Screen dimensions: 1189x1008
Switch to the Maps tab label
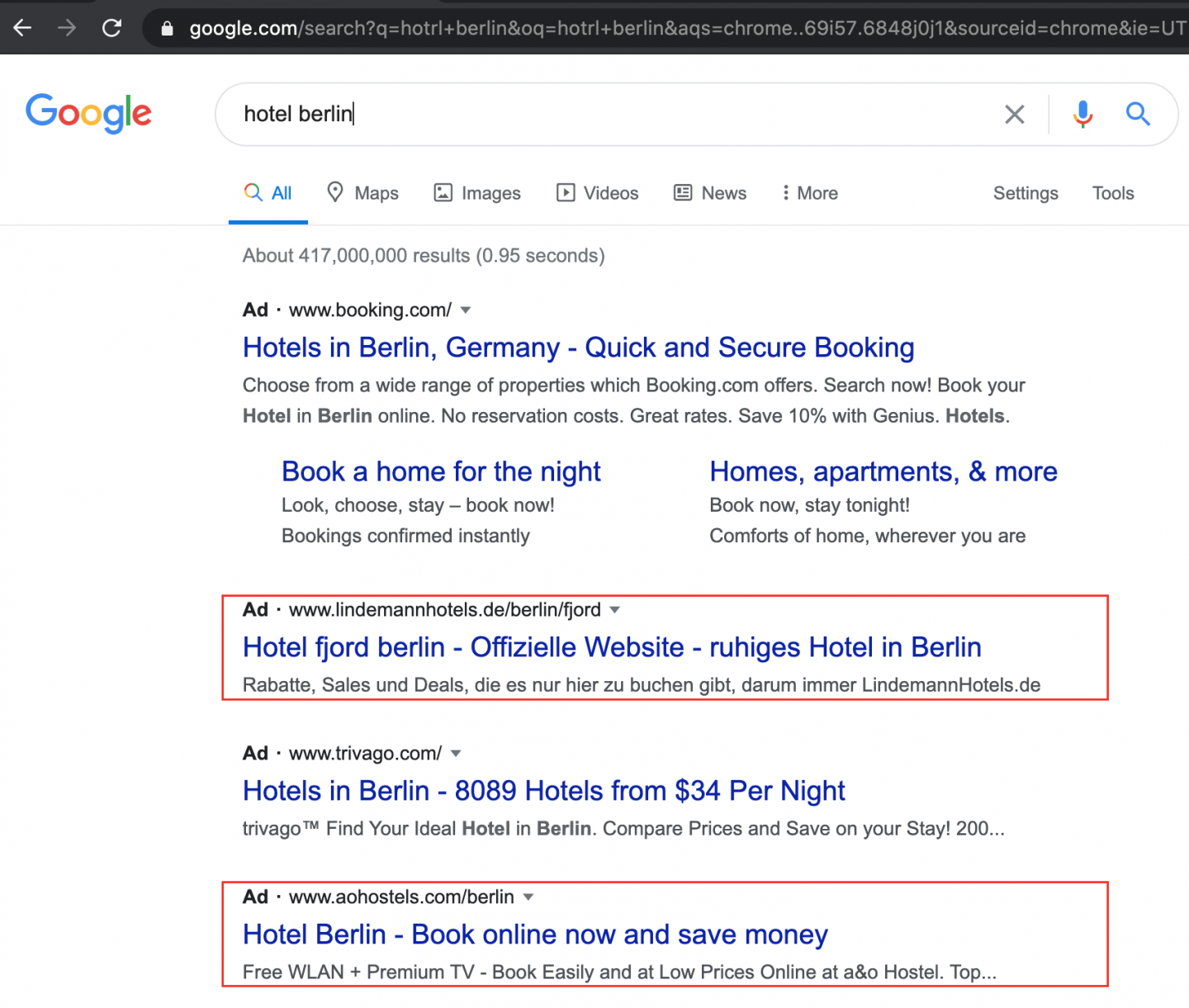click(377, 193)
